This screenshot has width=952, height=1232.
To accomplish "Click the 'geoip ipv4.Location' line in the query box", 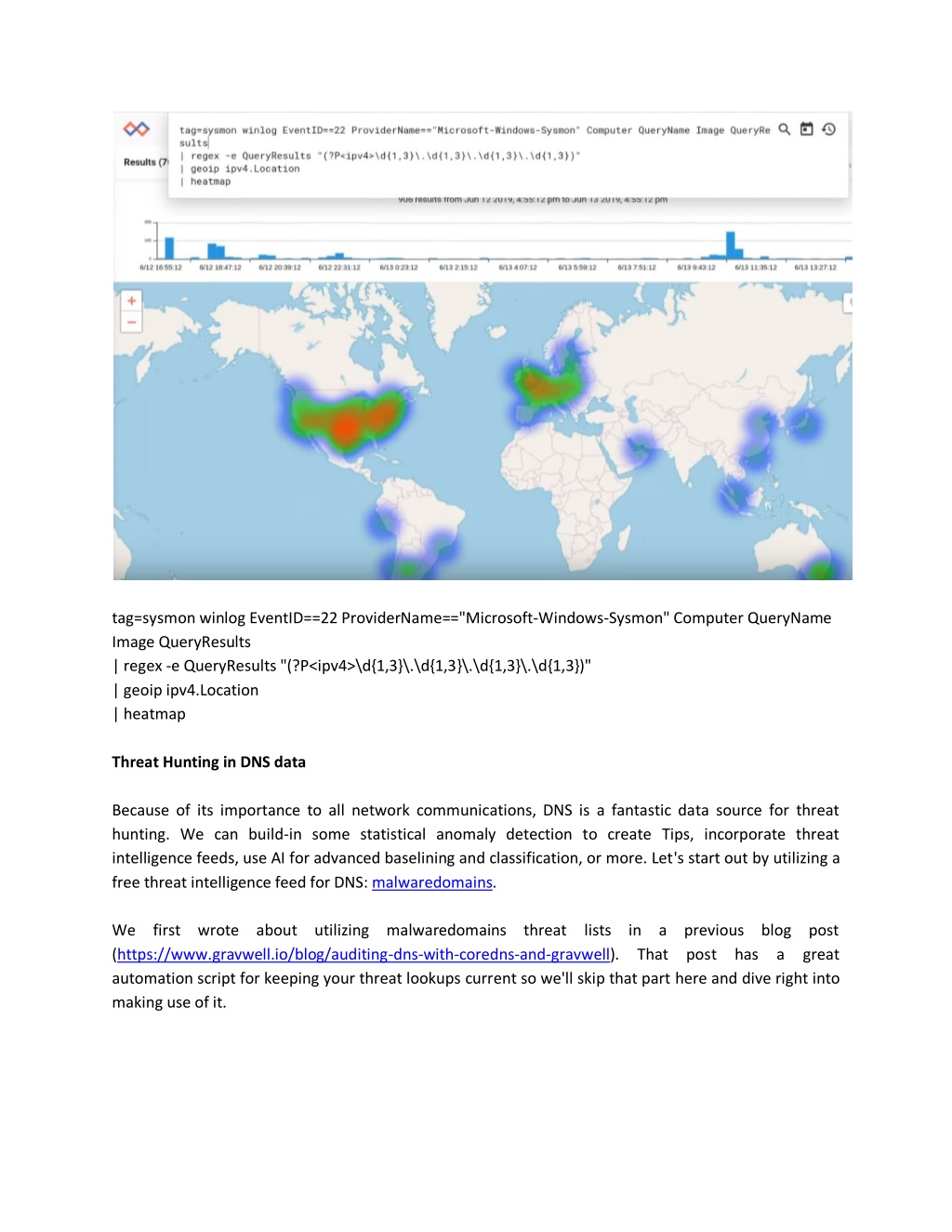I will (240, 169).
